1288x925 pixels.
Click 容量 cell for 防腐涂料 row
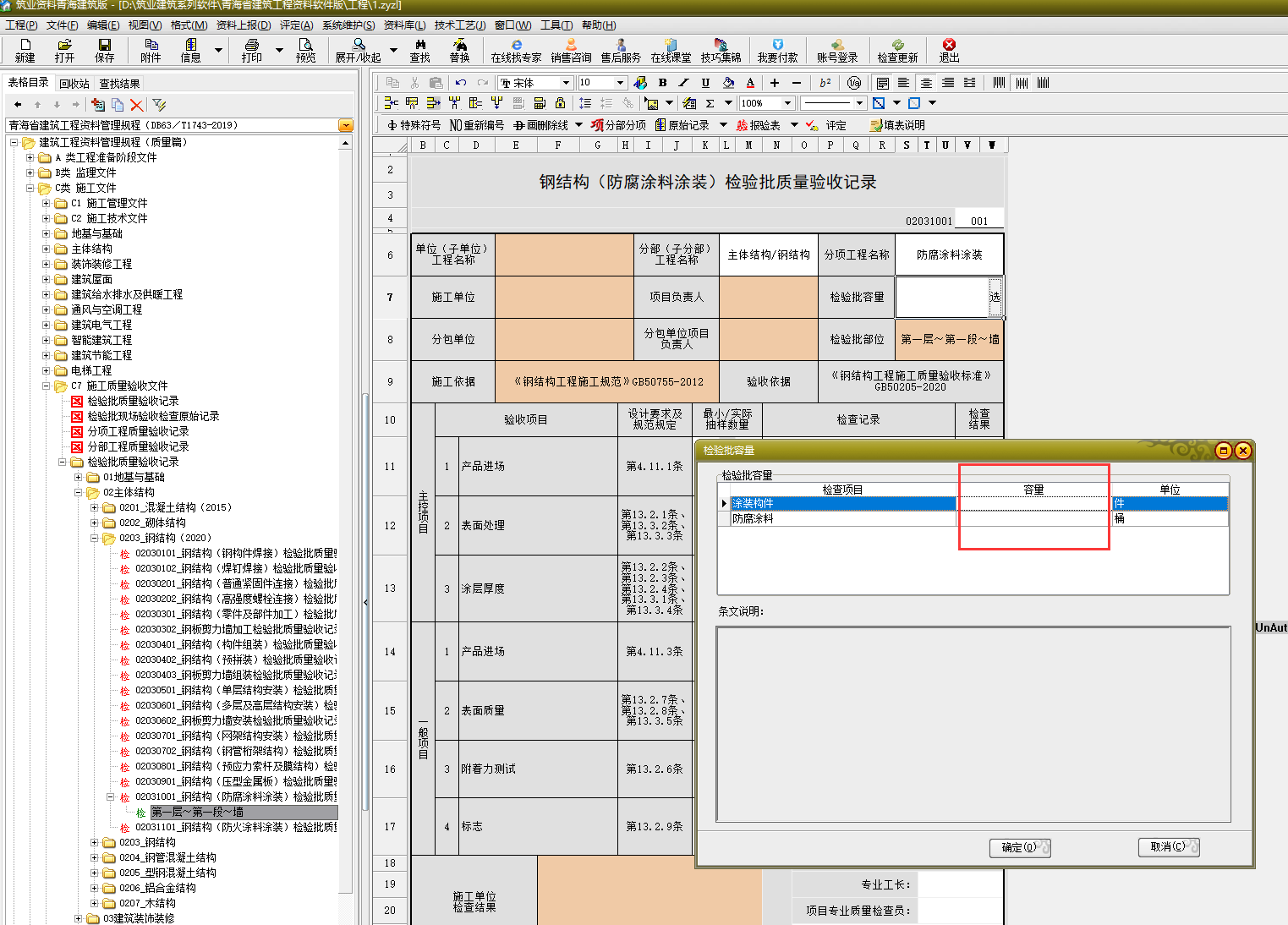(x=1033, y=518)
